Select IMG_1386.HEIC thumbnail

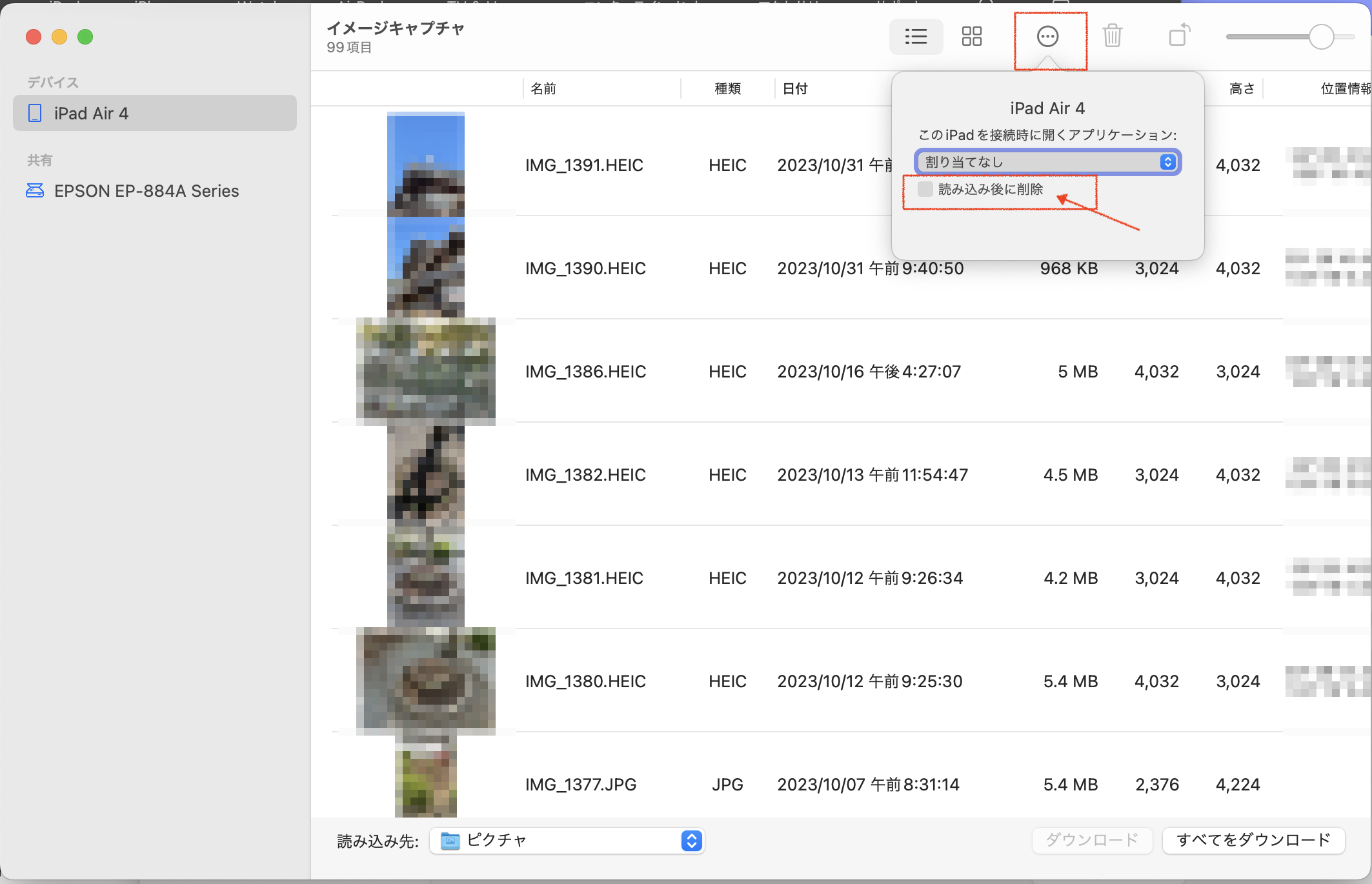coord(426,371)
